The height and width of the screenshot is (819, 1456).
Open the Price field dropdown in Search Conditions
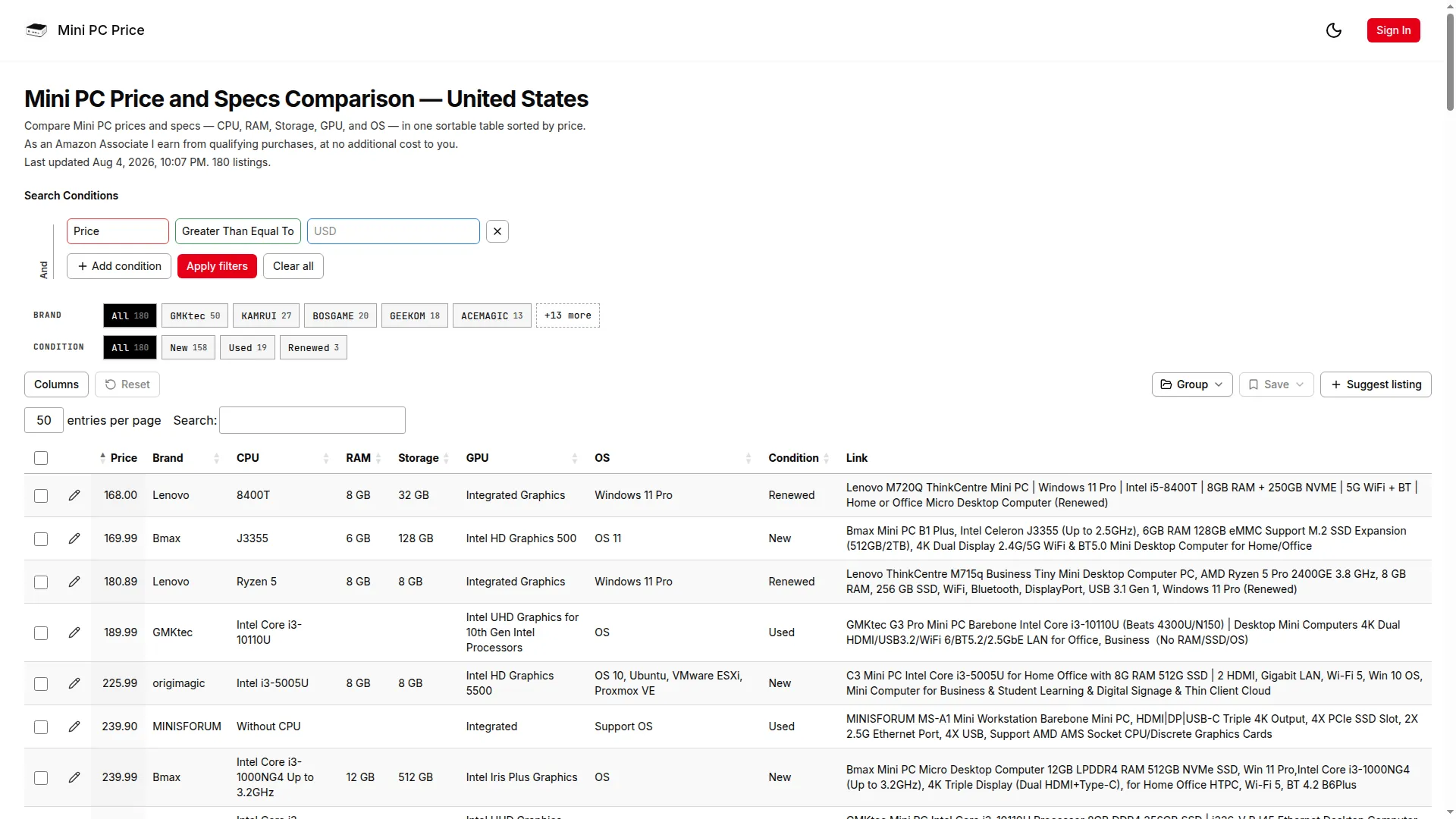pos(118,231)
